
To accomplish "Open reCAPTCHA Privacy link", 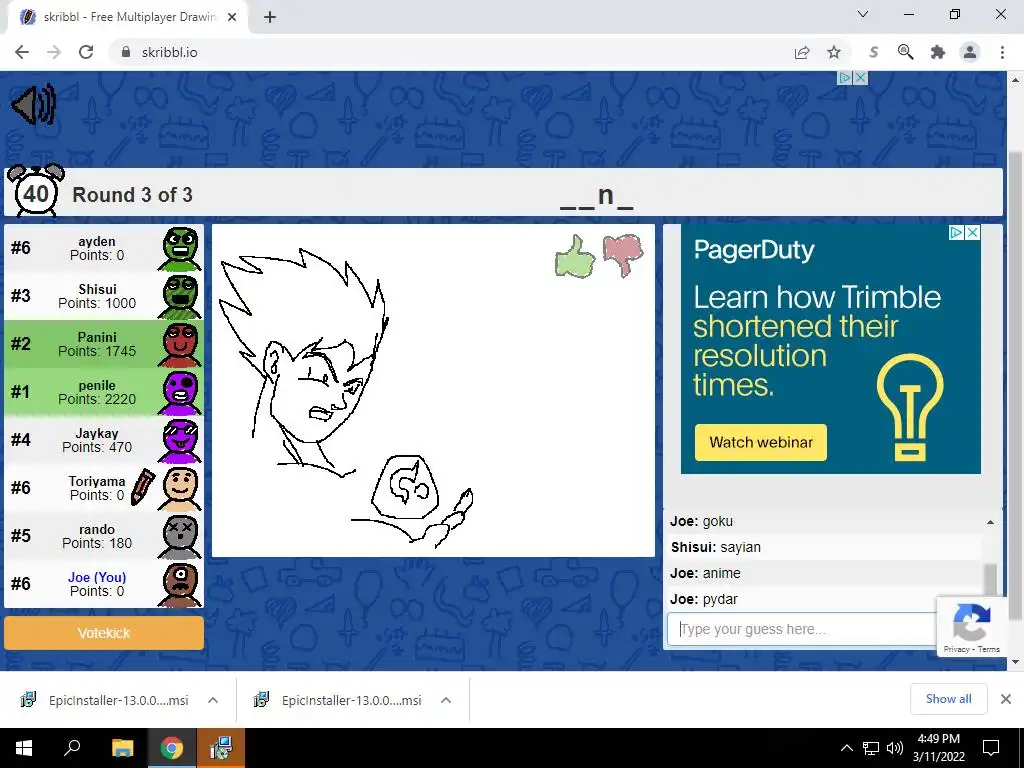I will (956, 649).
